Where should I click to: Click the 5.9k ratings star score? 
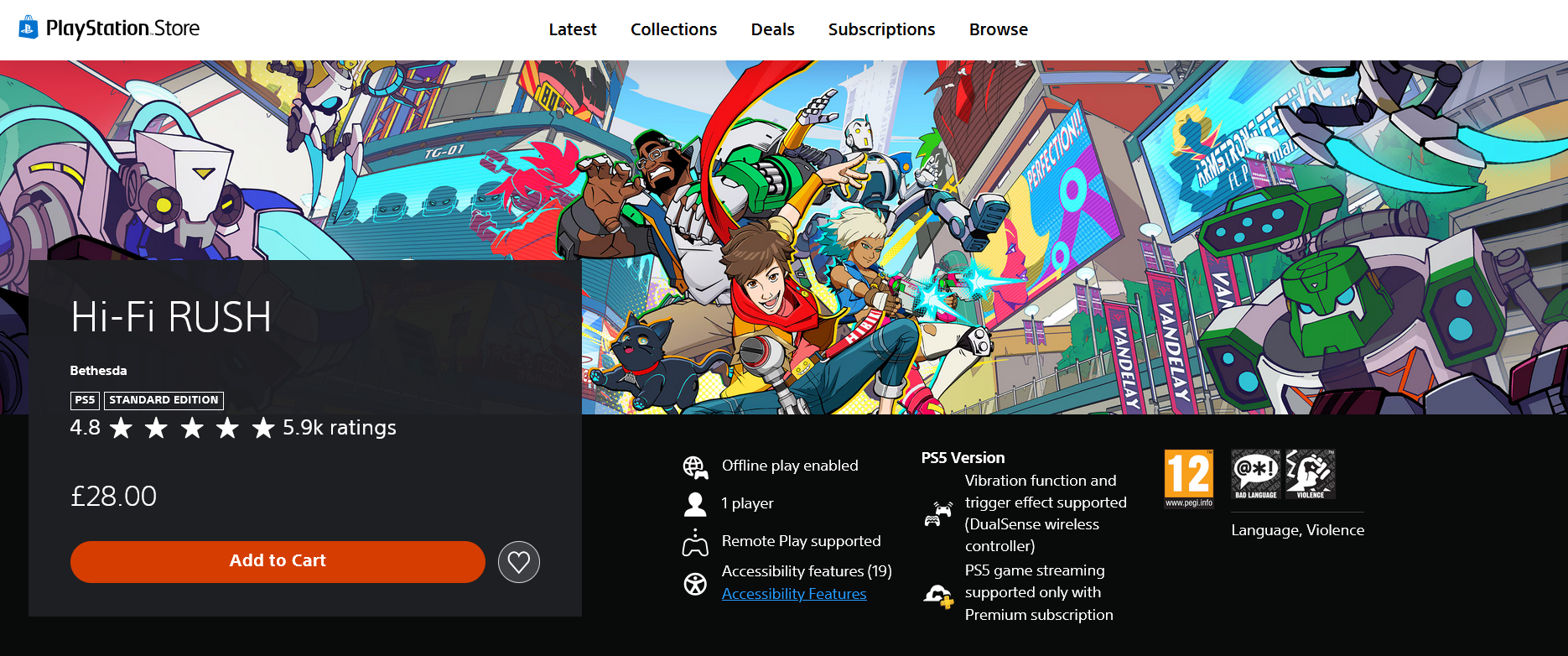click(233, 428)
